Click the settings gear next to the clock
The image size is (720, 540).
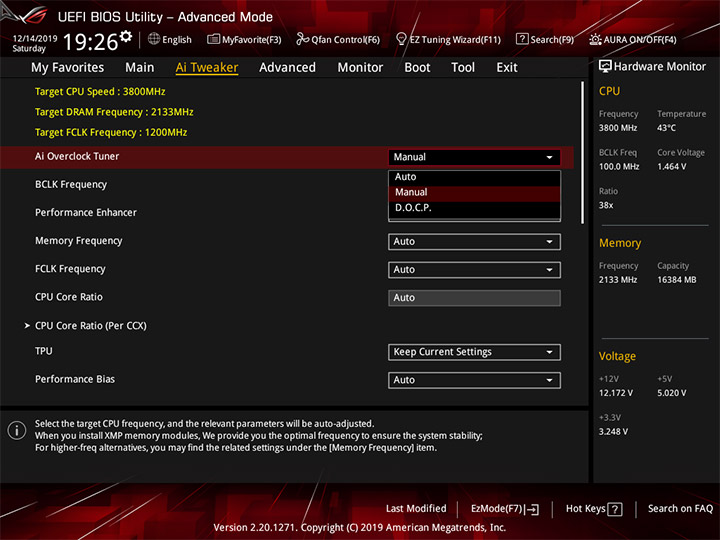[x=126, y=36]
